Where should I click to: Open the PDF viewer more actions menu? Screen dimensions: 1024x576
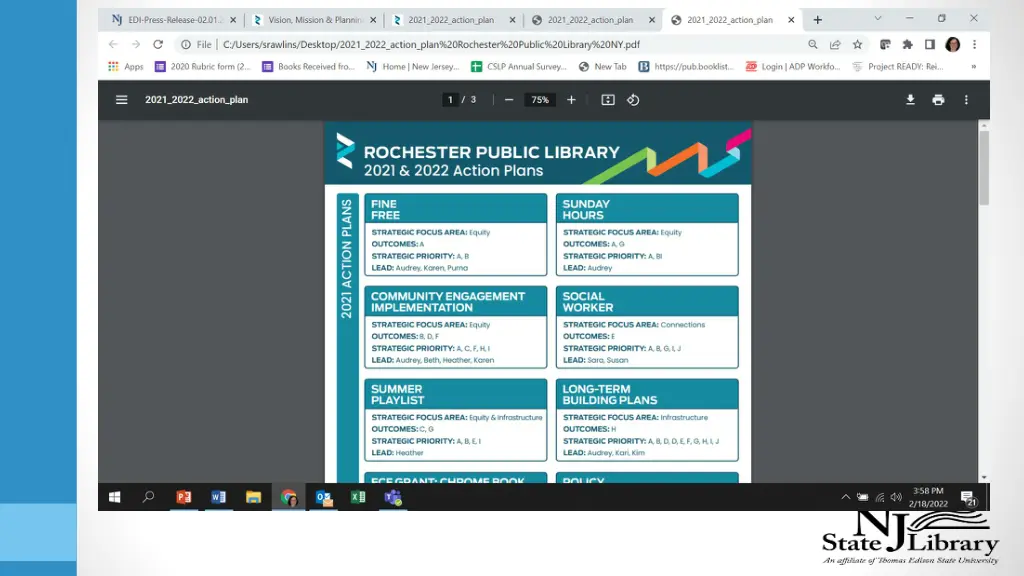point(967,100)
